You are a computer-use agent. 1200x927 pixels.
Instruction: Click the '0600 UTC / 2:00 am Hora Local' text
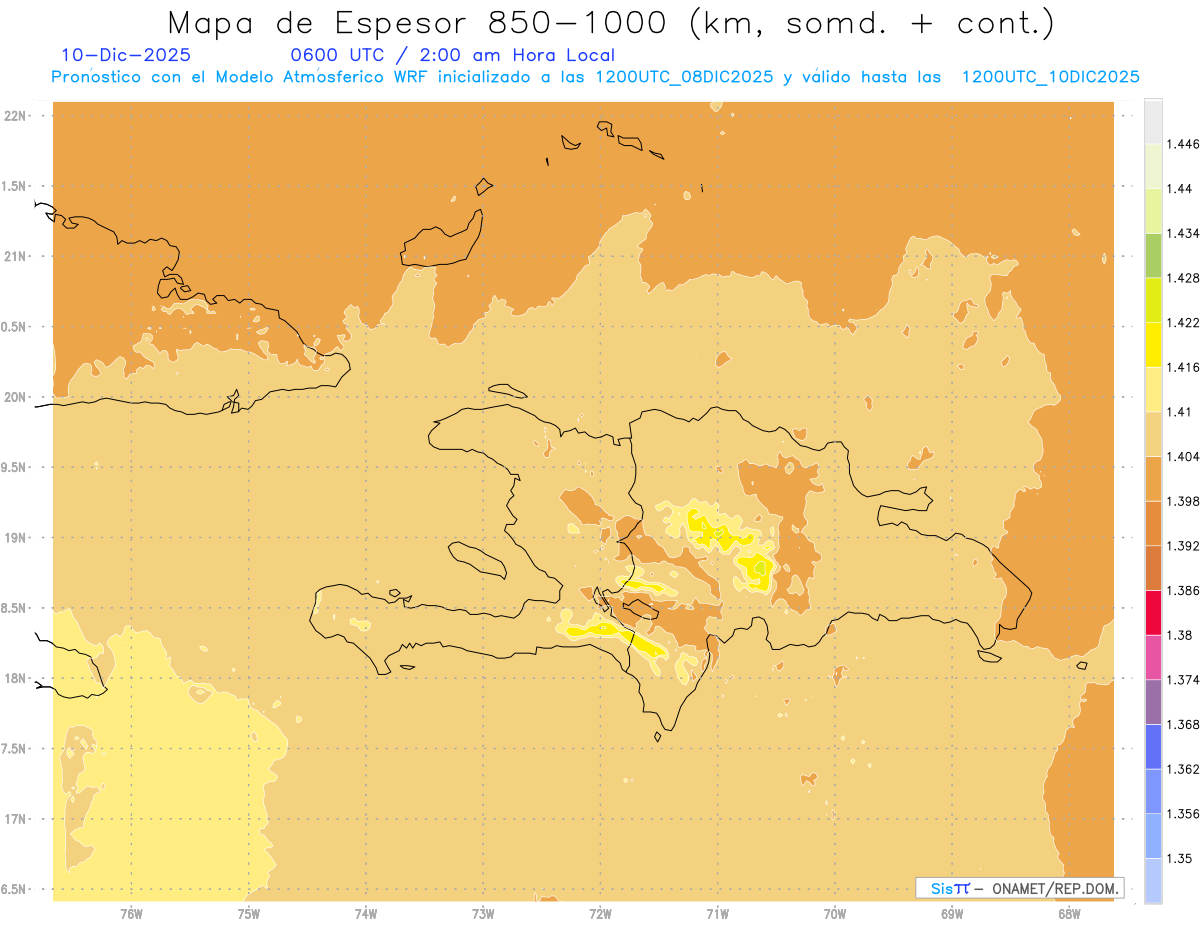[x=452, y=56]
